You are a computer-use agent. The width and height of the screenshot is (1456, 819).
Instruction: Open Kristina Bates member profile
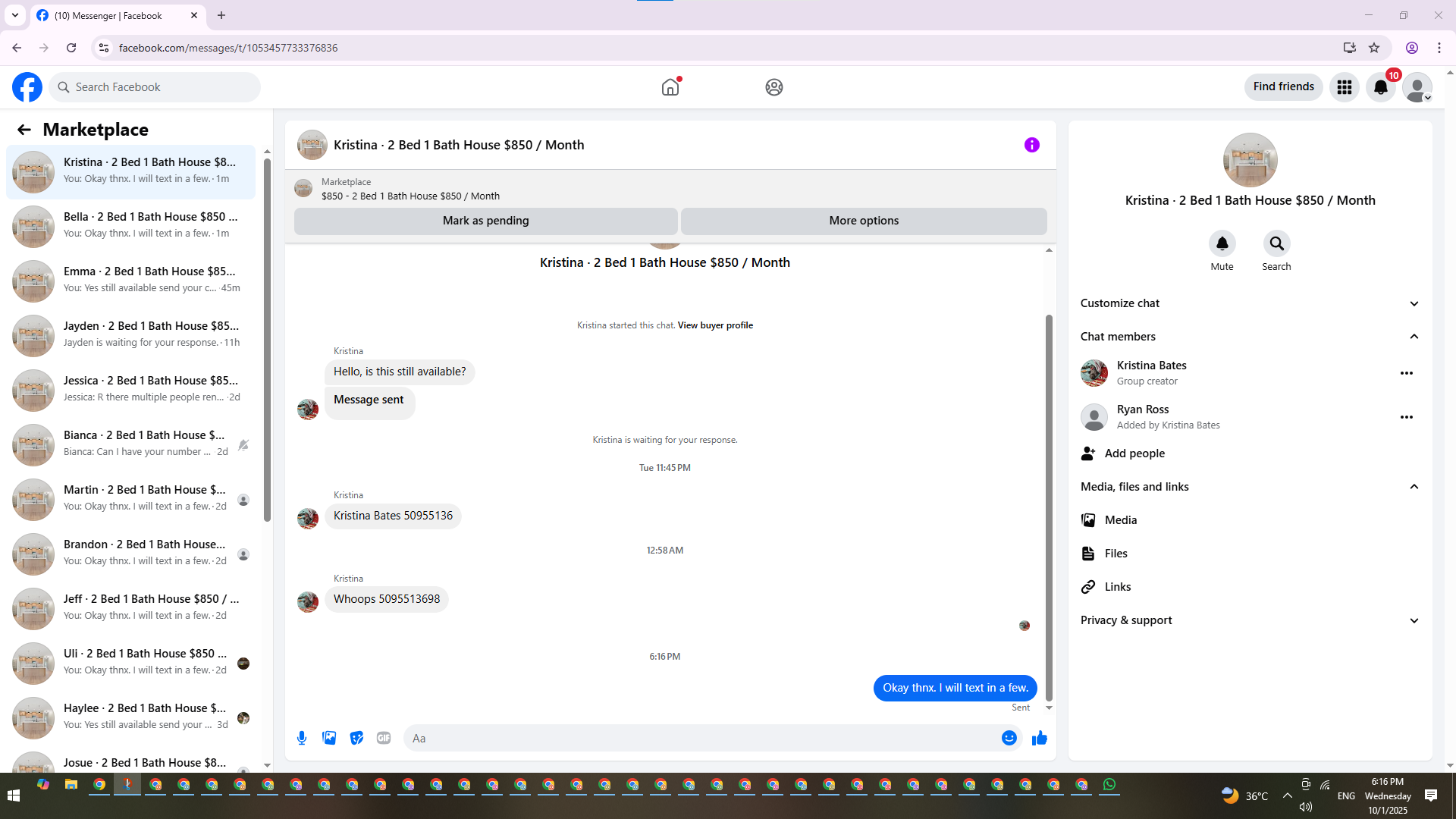(x=1151, y=373)
